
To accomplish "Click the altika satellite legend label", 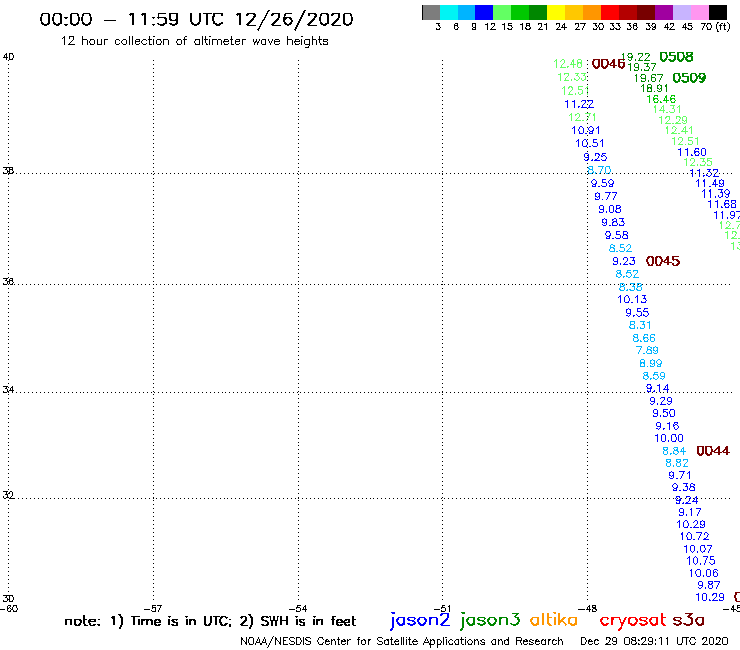I will coord(554,619).
